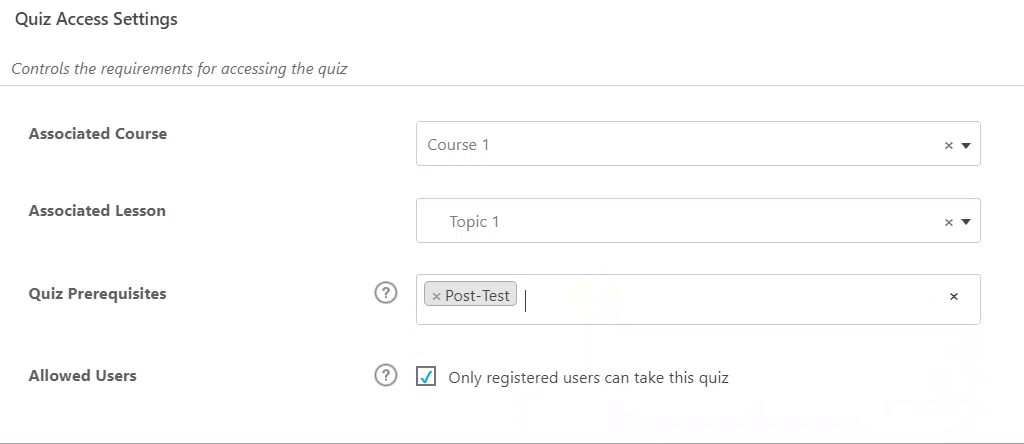Clear all Quiz Prerequisites entries

coord(953,296)
